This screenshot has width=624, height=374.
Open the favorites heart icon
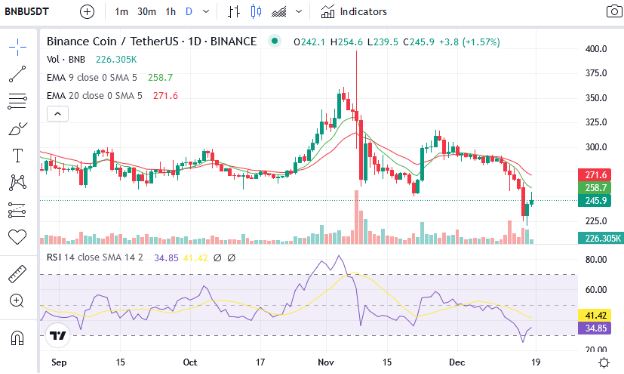[17, 237]
